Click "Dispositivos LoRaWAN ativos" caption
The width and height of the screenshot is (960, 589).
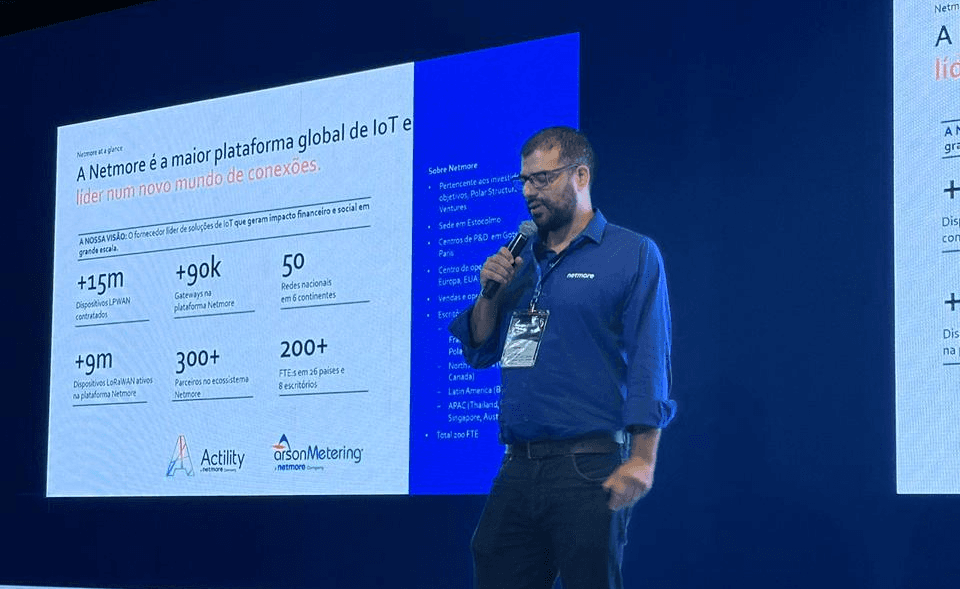(x=113, y=388)
